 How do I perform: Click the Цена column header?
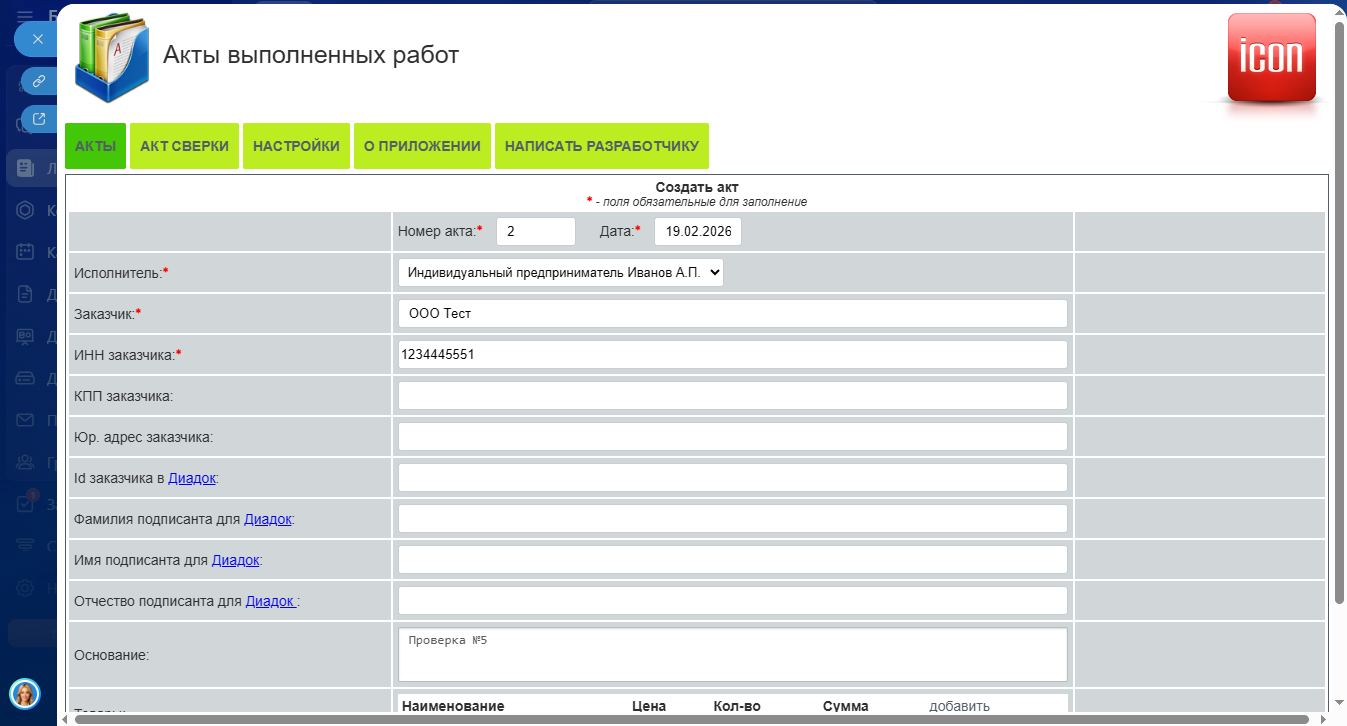[649, 706]
